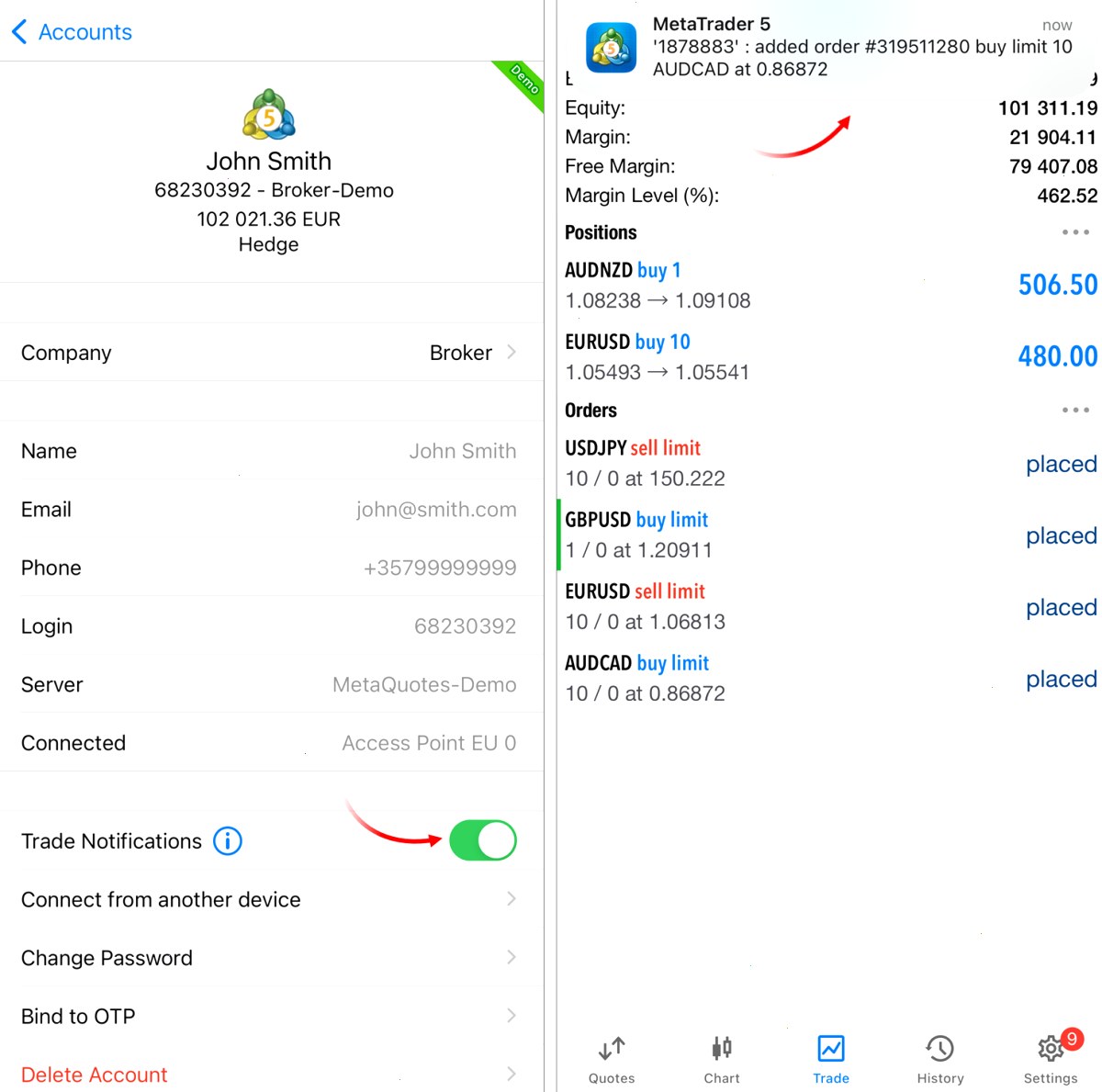Select the USDJPY sell limit order
Screen dimensions: 1102x1092
click(x=830, y=463)
